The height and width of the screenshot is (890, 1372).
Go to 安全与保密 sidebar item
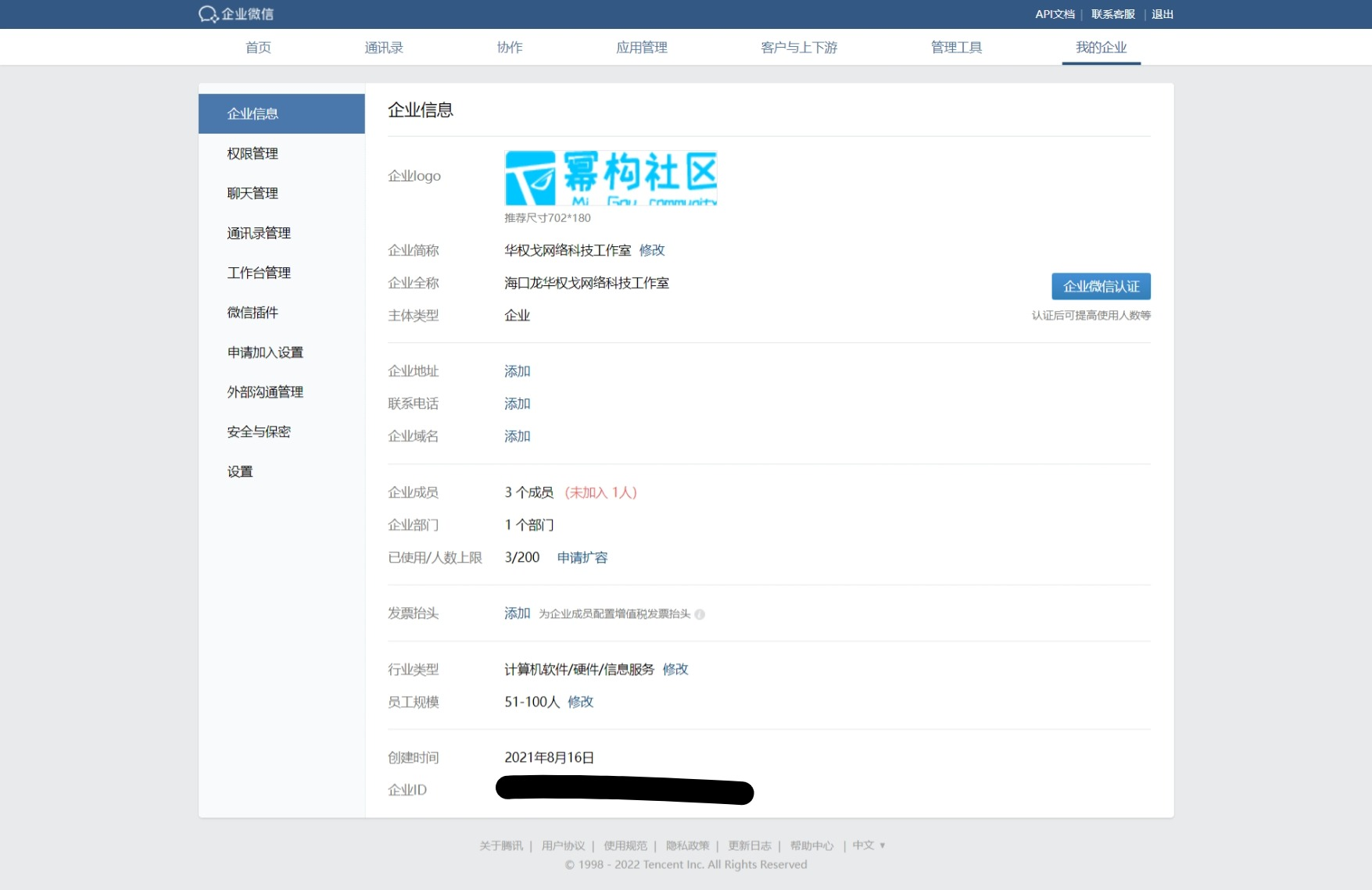tap(281, 432)
